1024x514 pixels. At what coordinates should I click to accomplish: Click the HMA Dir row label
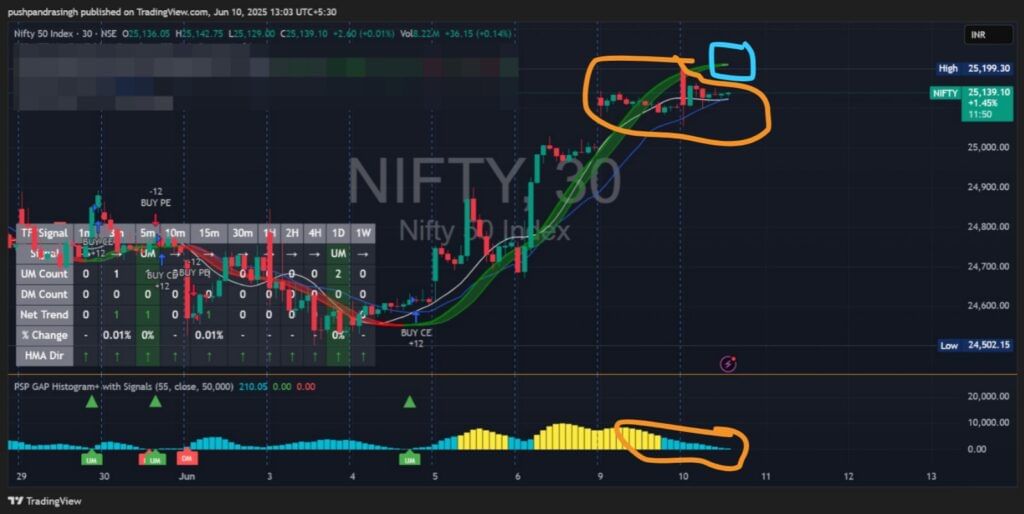point(44,355)
